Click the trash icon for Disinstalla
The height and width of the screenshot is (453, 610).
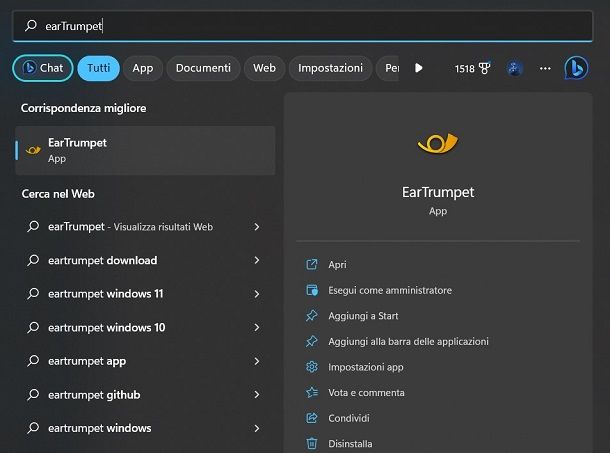pyautogui.click(x=312, y=444)
